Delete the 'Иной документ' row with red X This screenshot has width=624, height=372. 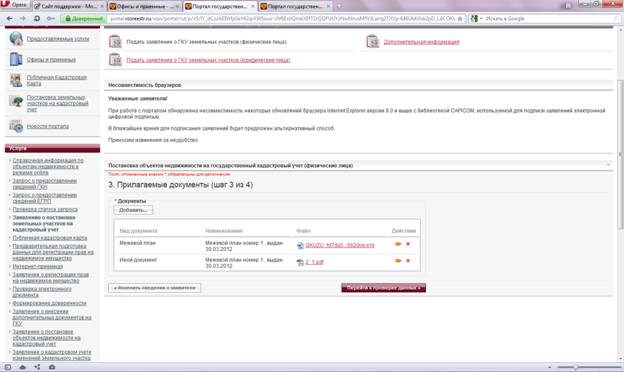(x=408, y=261)
